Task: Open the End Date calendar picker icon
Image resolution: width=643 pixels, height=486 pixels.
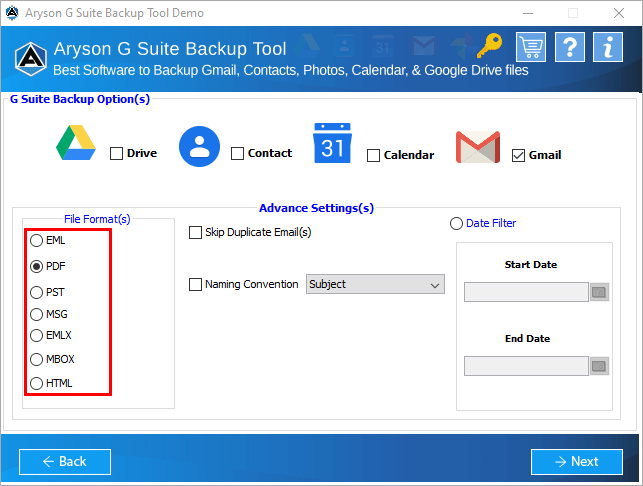Action: [x=599, y=366]
